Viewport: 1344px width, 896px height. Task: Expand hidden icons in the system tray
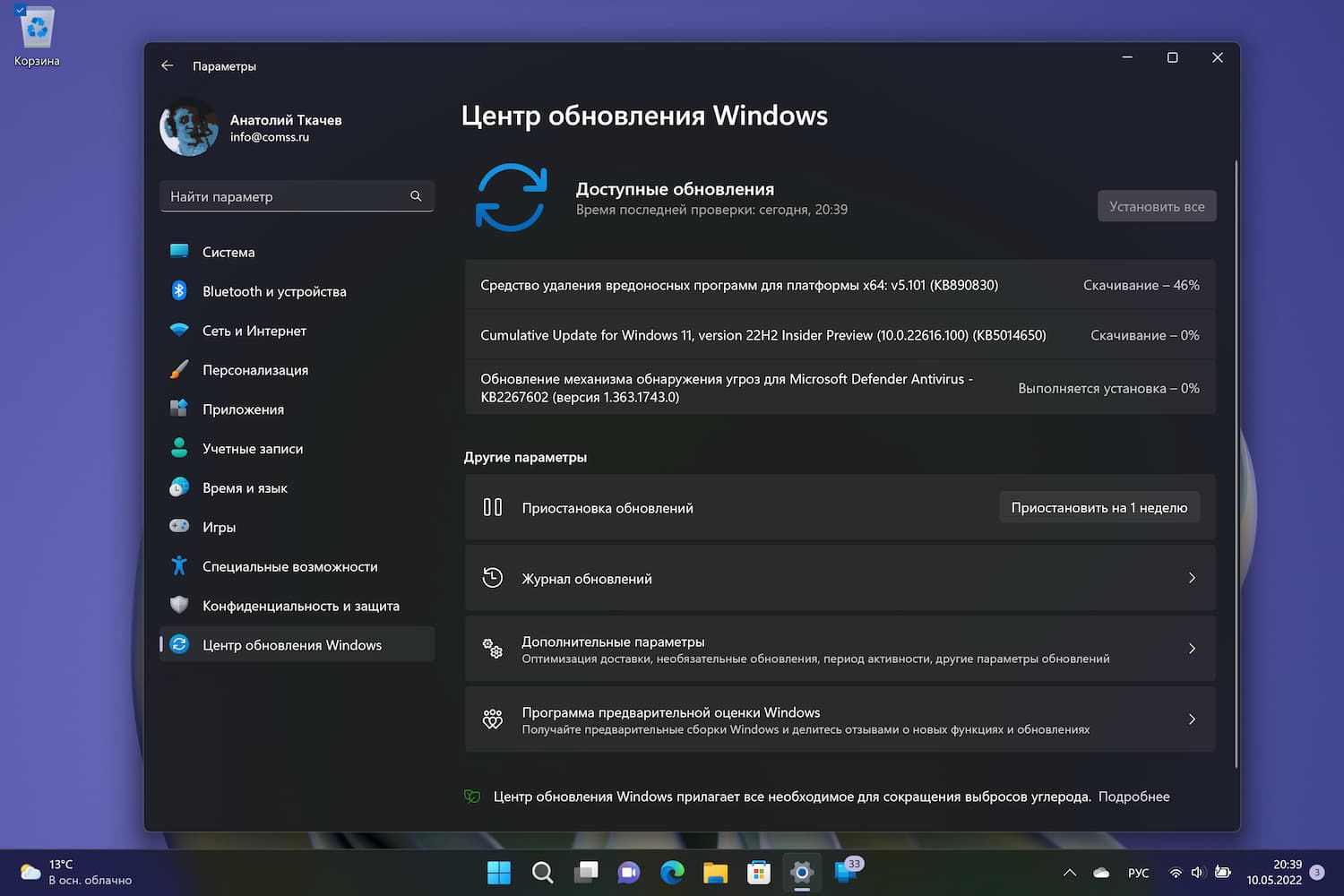pos(1069,872)
